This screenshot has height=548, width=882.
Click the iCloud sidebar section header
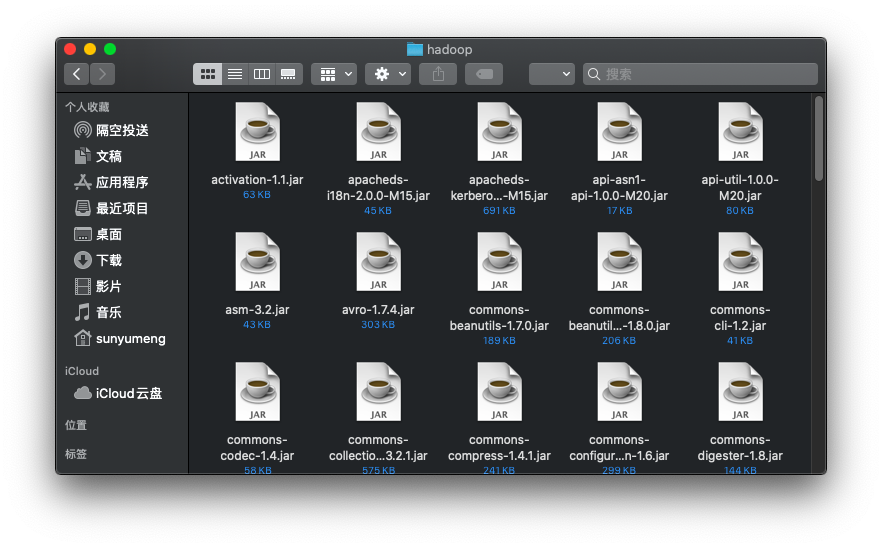(x=82, y=371)
